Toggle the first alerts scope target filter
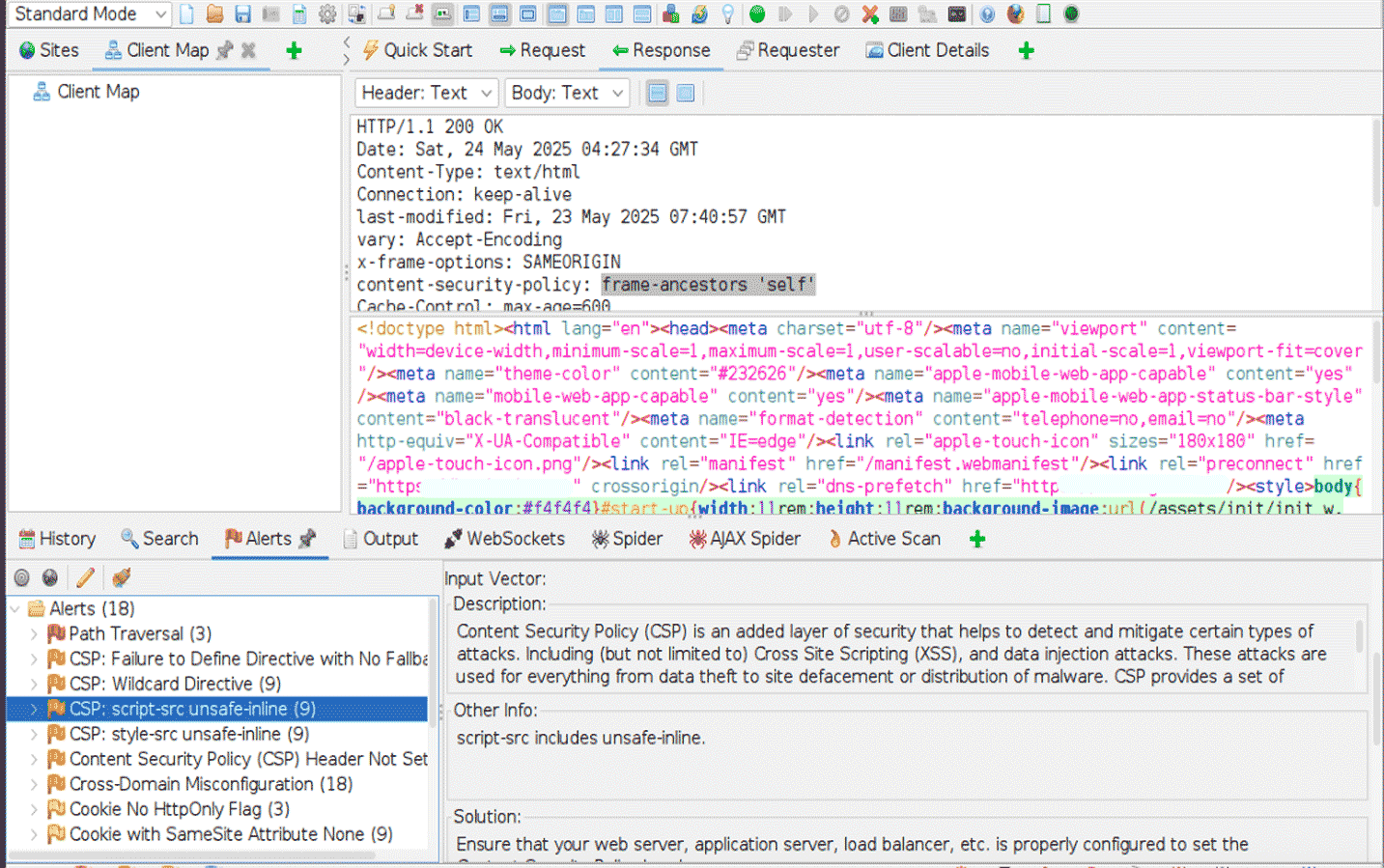 (x=21, y=577)
